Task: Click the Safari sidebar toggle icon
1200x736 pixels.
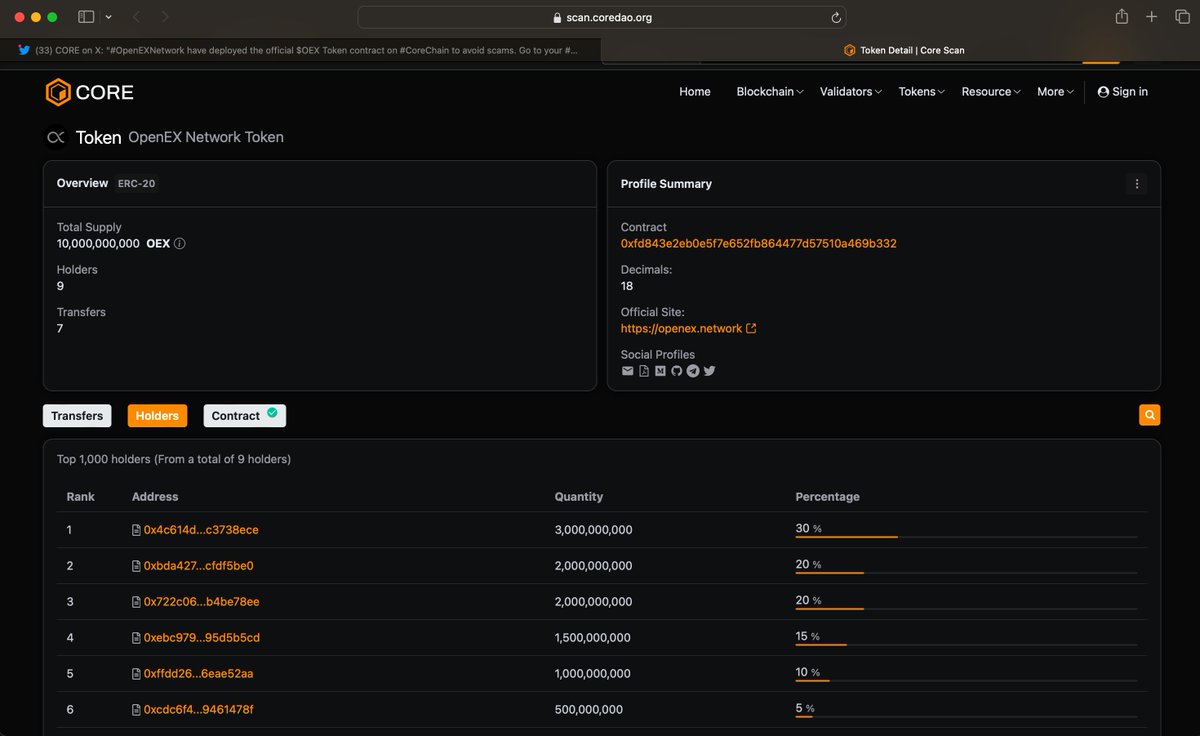Action: click(86, 16)
